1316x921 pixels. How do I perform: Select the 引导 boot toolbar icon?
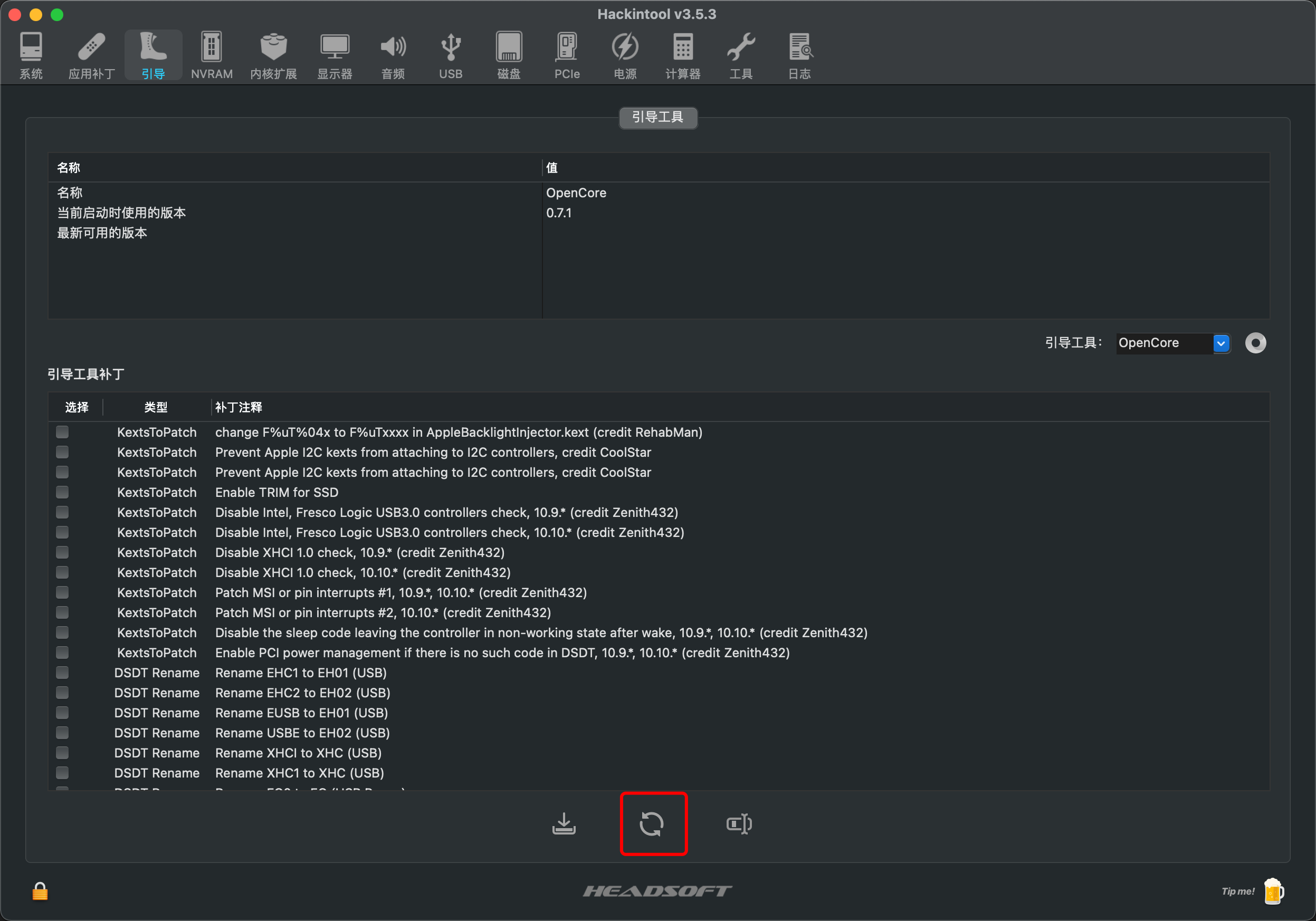(153, 55)
